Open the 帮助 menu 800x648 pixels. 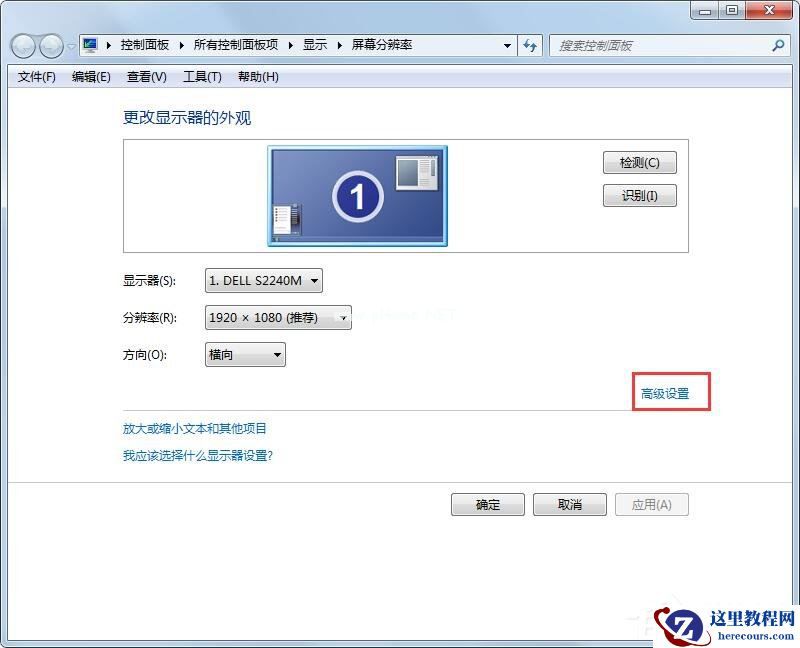pos(258,77)
